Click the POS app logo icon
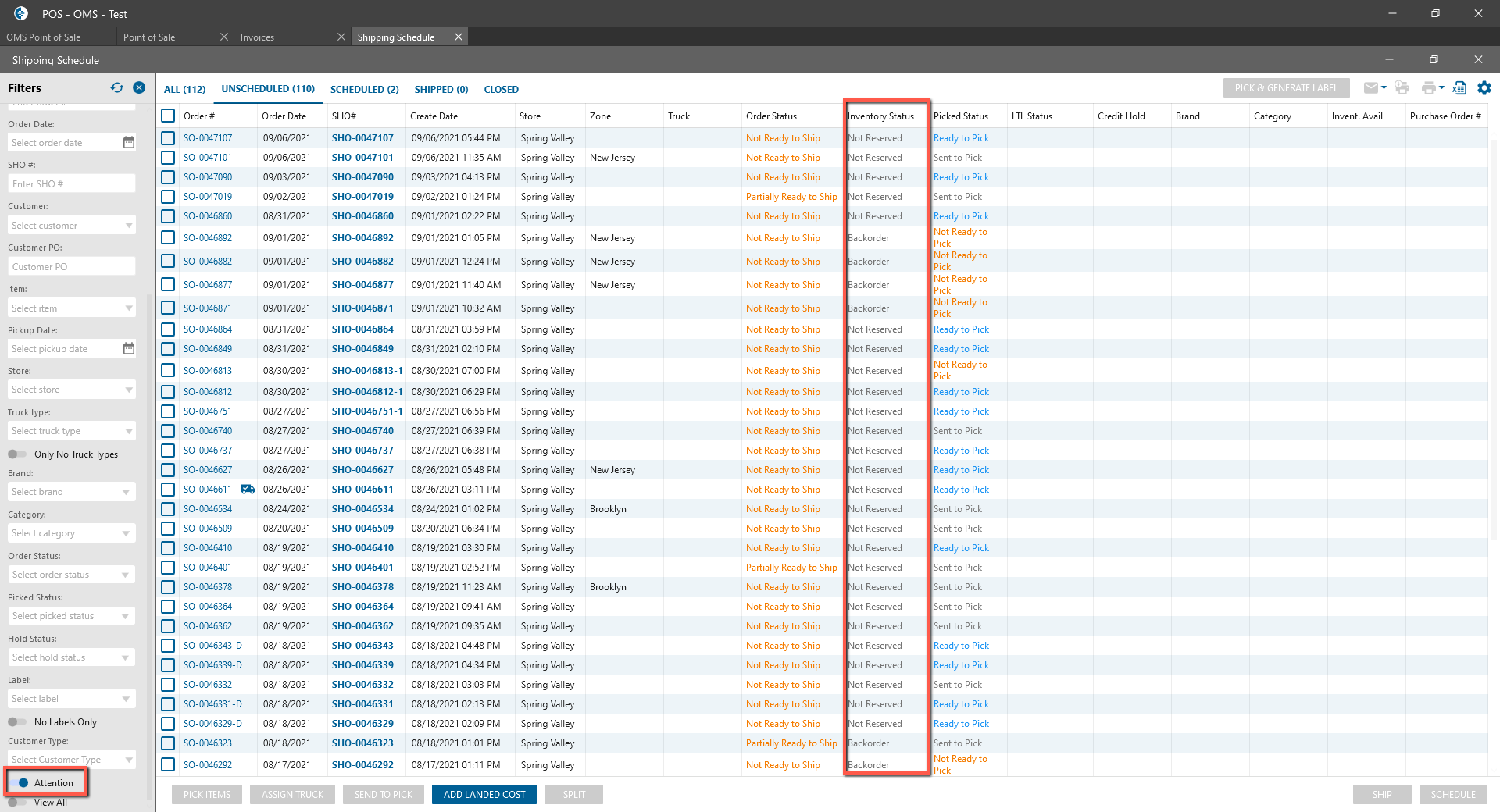The image size is (1500, 812). coord(21,13)
